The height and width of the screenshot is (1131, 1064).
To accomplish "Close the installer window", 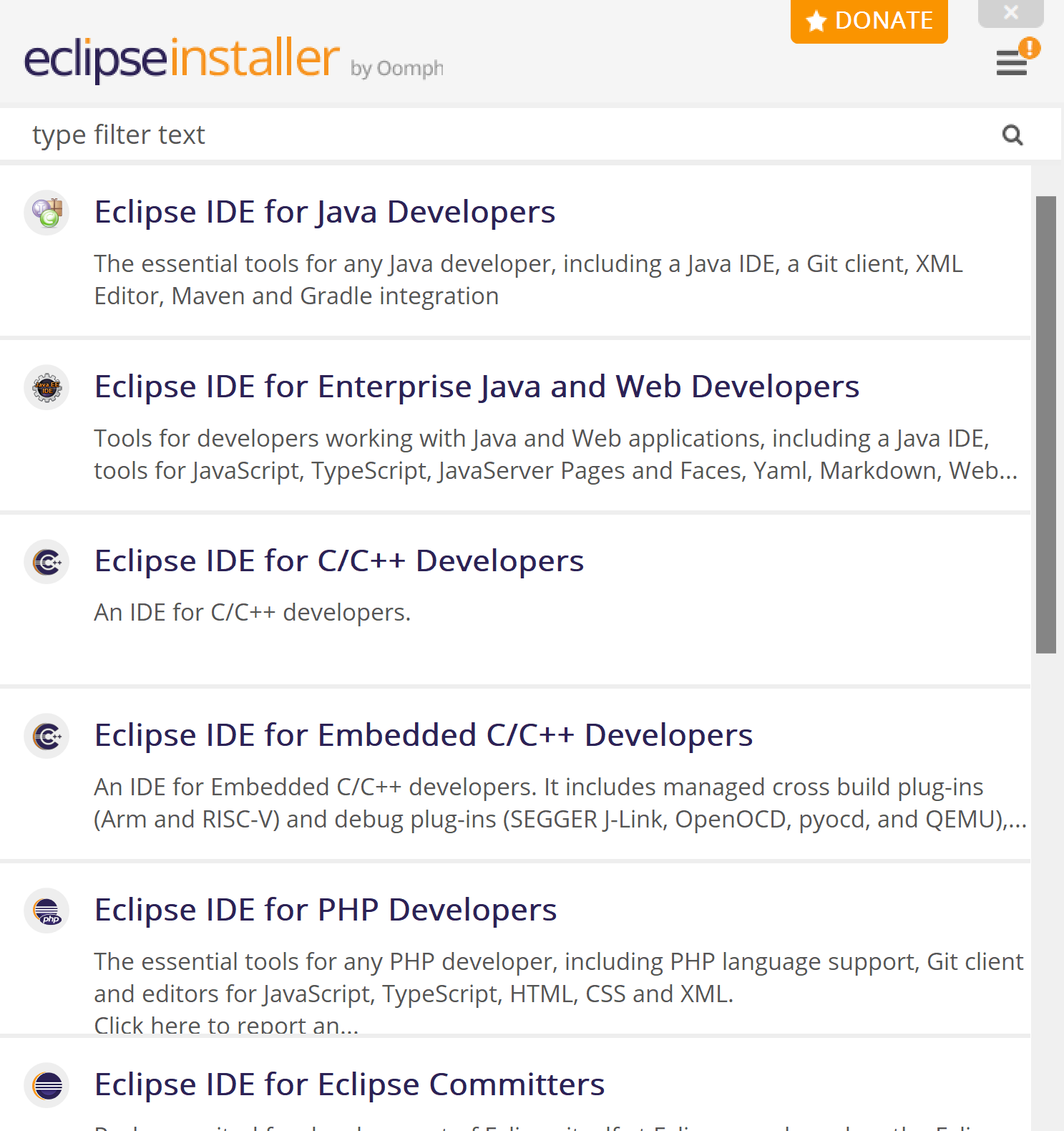I will (1010, 13).
